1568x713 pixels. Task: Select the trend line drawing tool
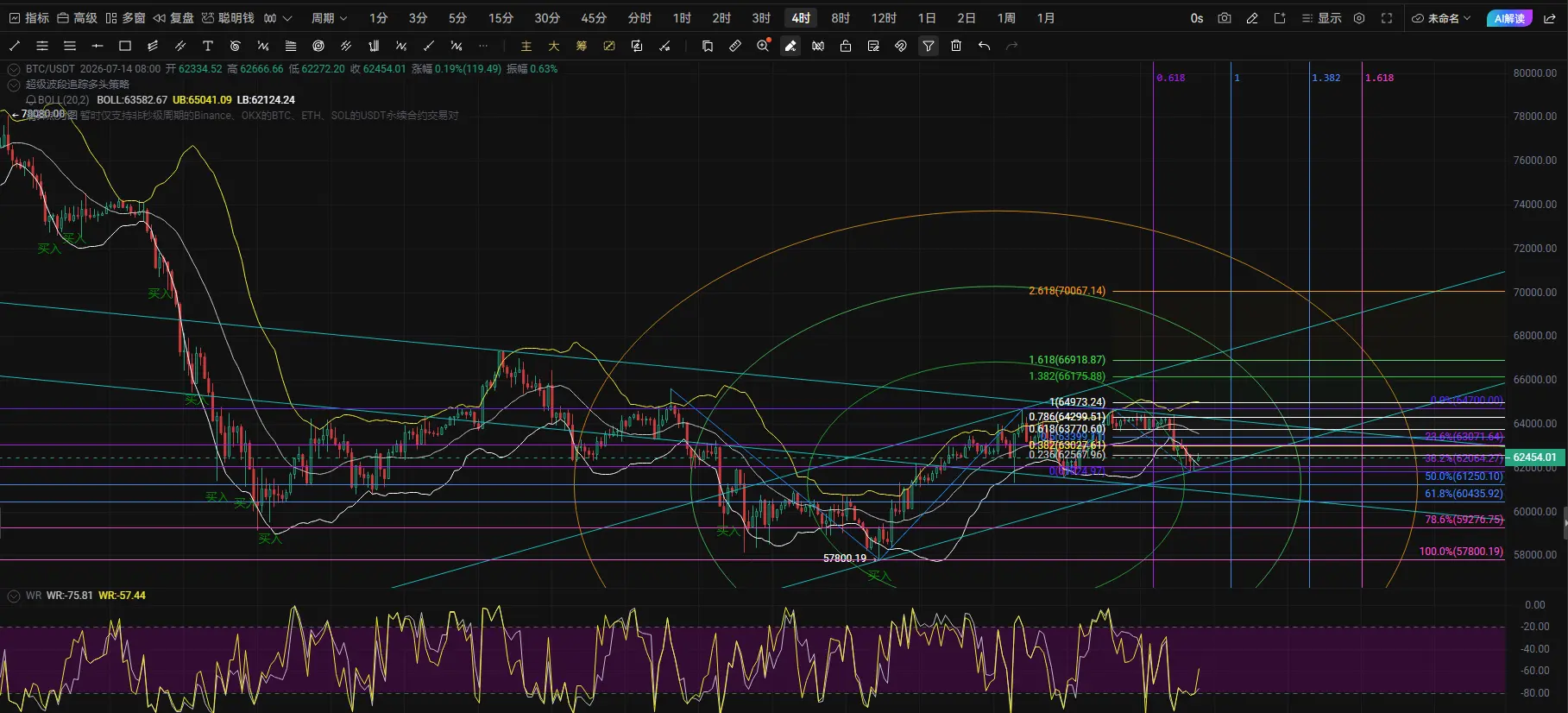point(15,46)
